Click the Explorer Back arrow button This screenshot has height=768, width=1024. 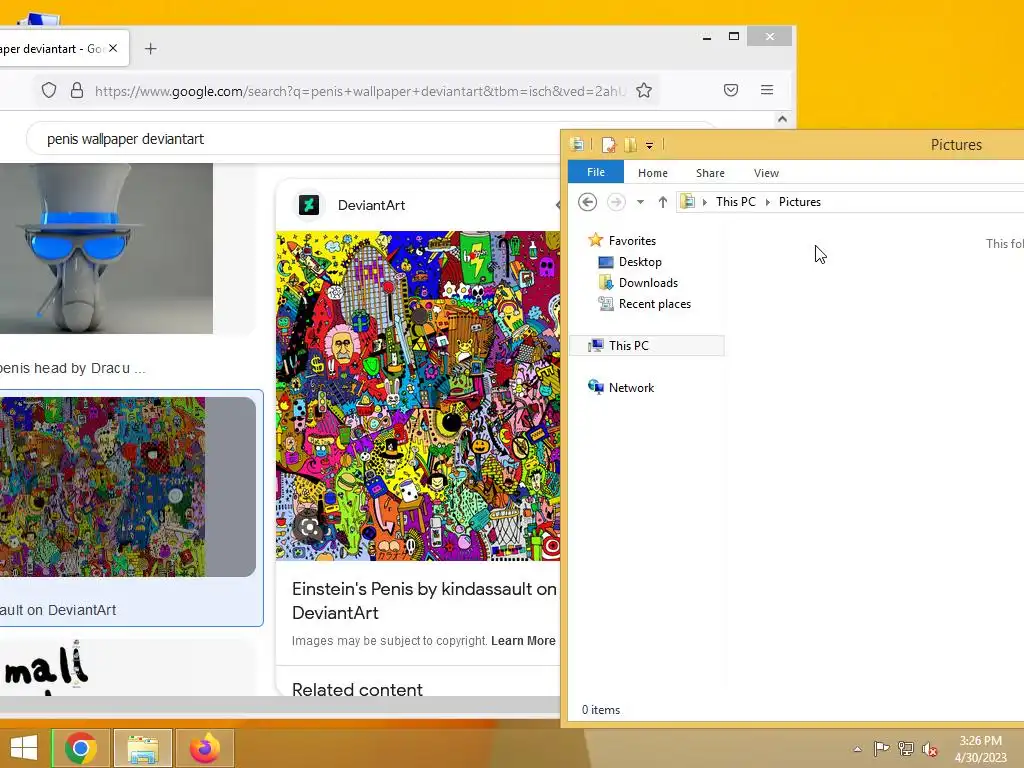587,202
